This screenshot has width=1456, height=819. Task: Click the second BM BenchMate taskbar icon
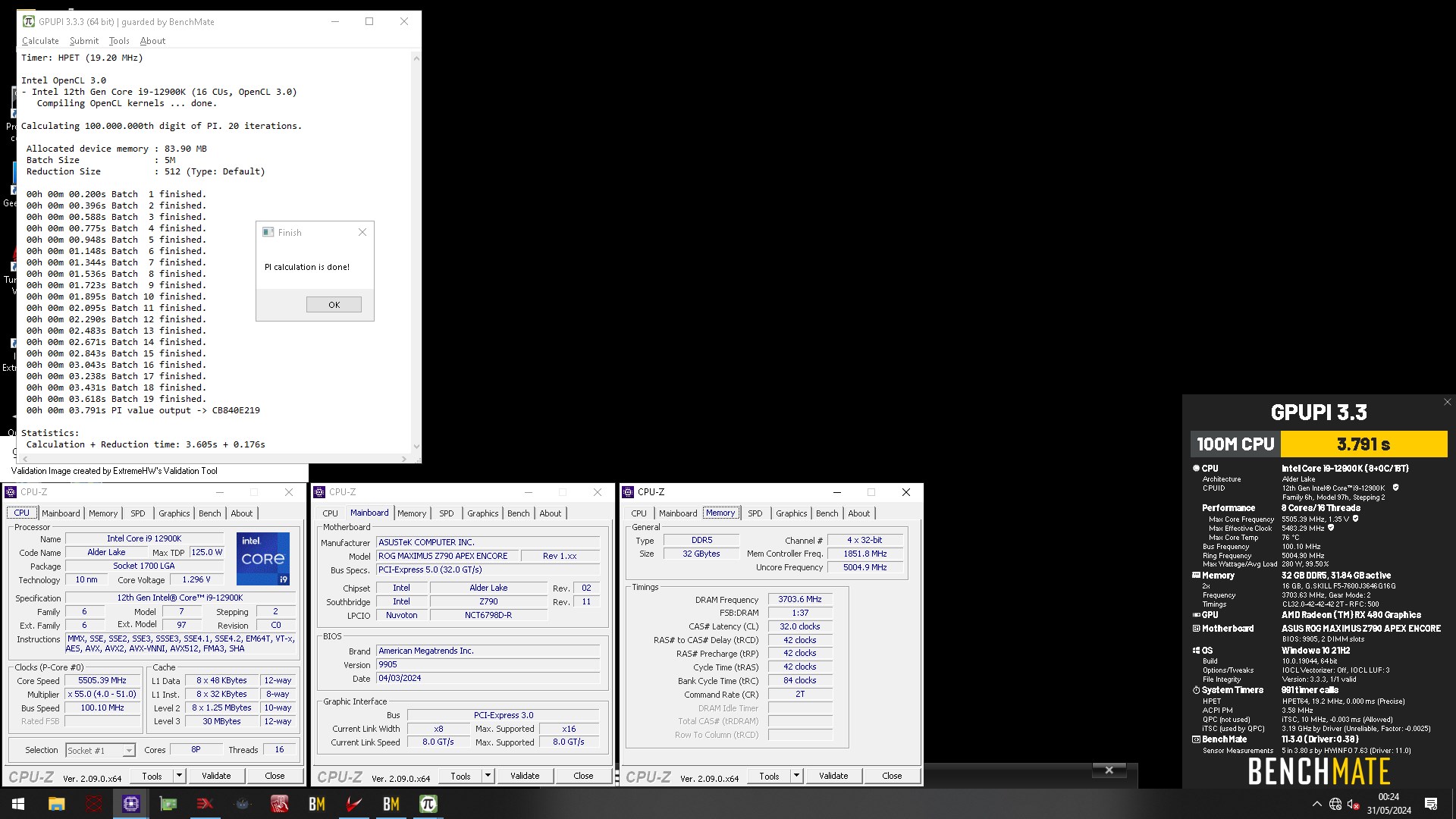pyautogui.click(x=391, y=804)
